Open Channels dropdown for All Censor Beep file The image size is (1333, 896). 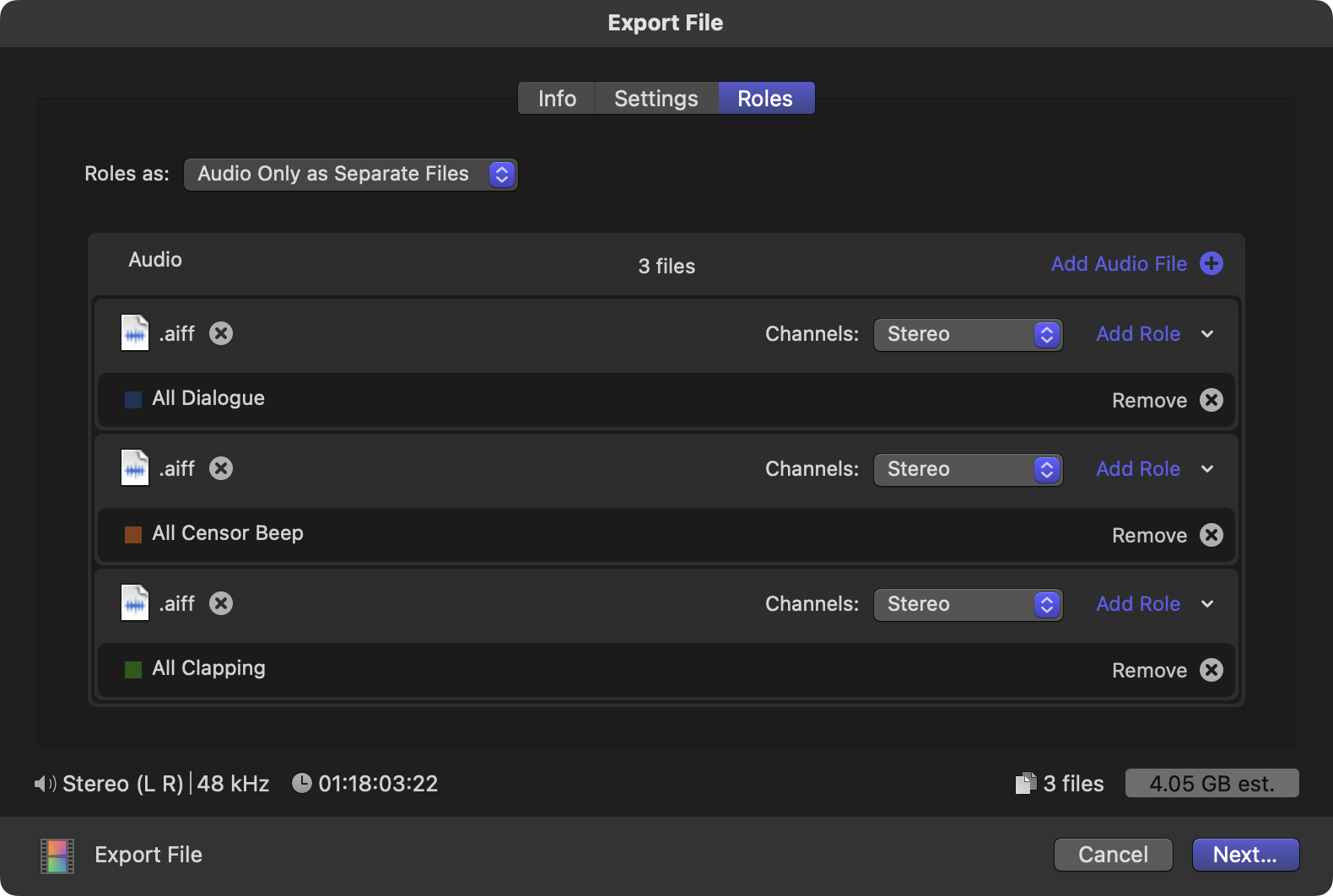point(968,469)
